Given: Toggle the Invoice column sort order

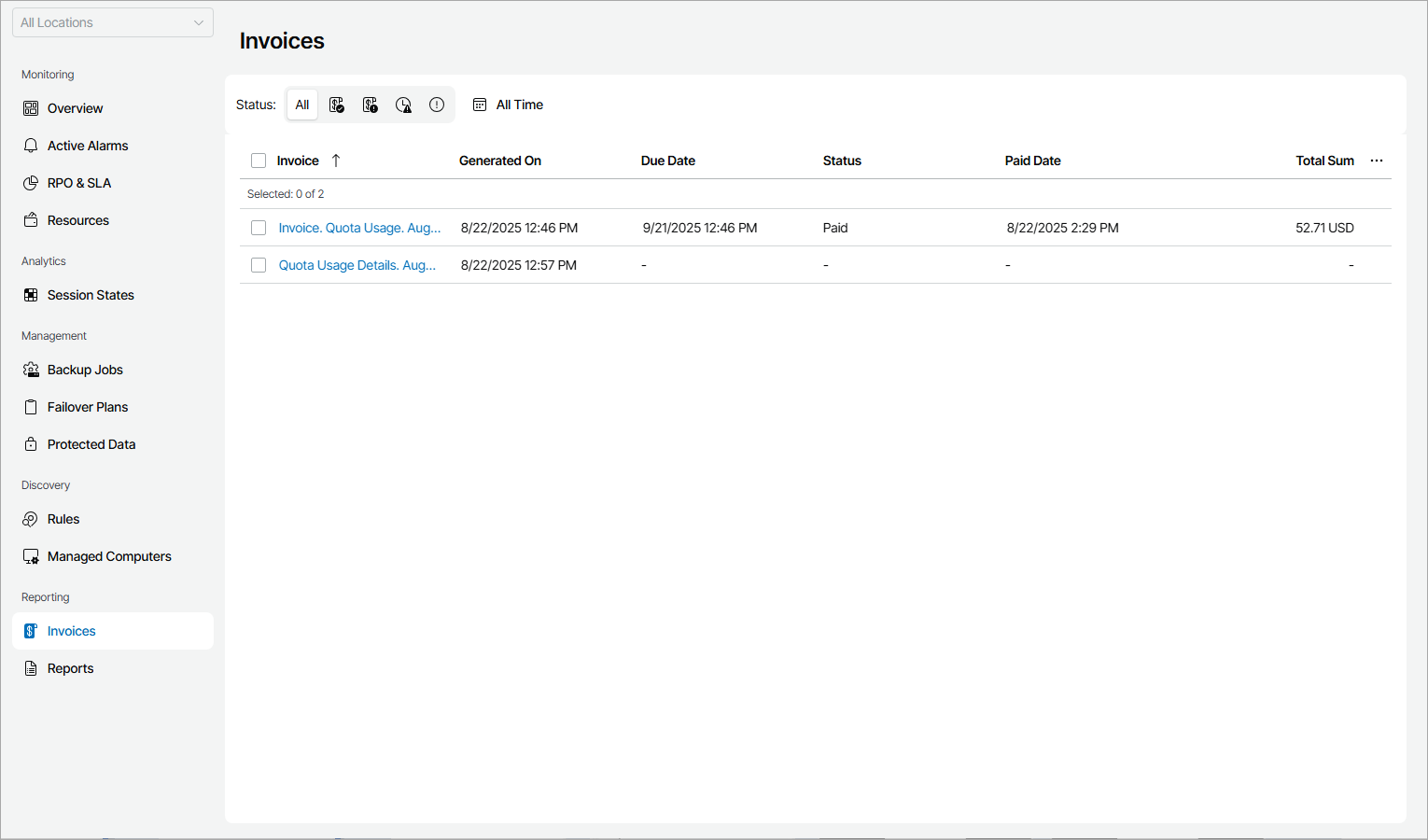Looking at the screenshot, I should [333, 161].
